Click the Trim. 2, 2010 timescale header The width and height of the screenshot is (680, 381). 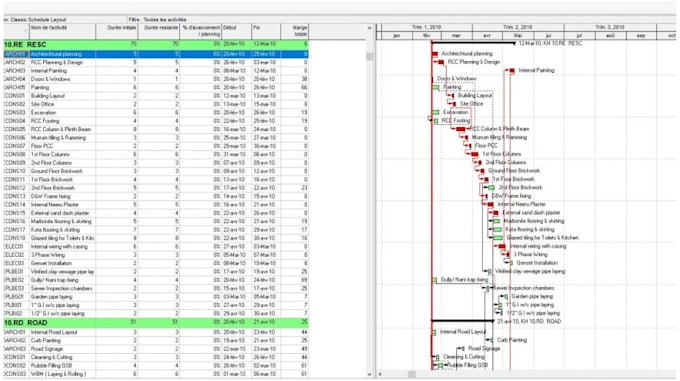pos(518,27)
